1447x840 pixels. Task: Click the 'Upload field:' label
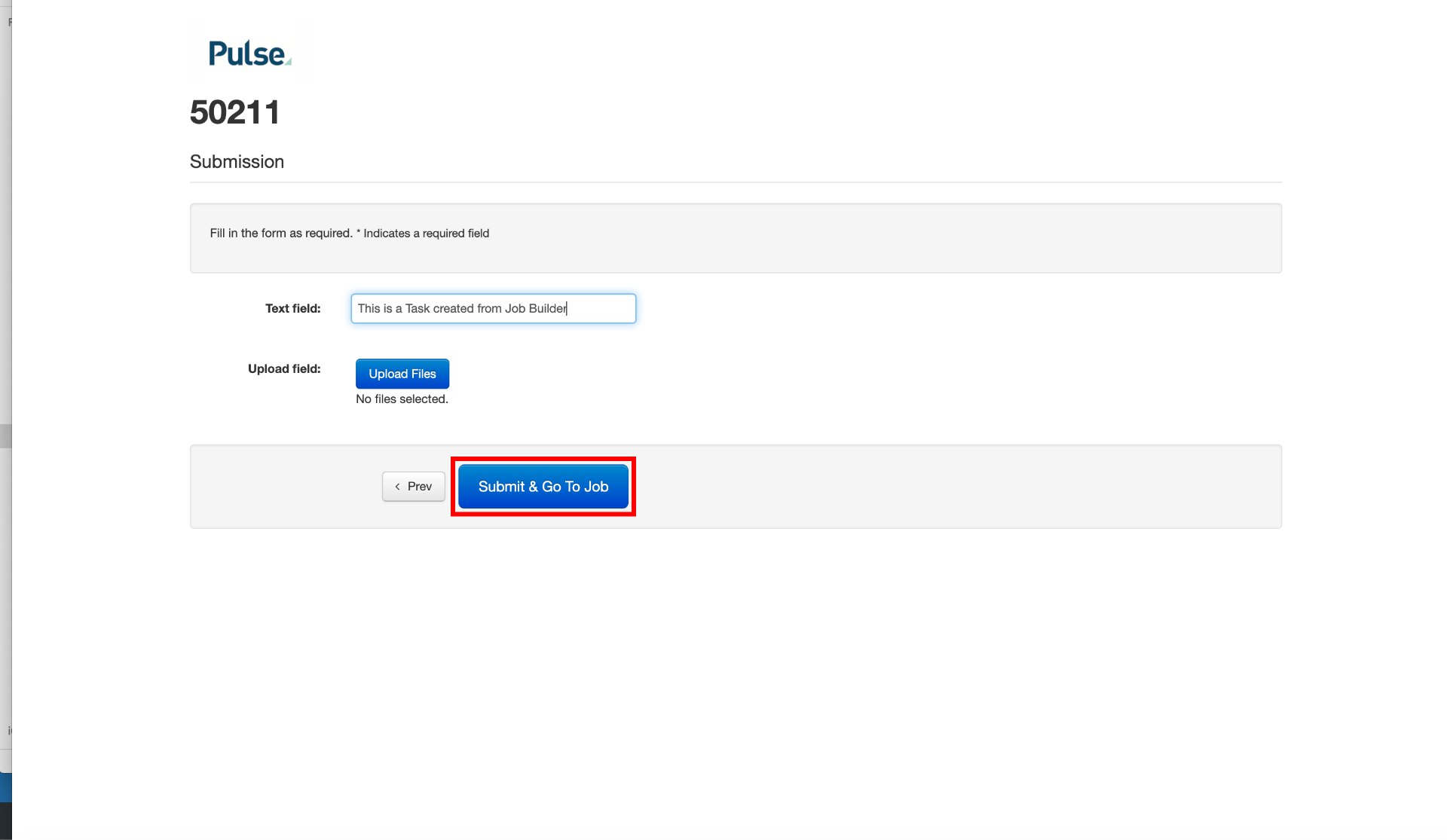point(284,369)
